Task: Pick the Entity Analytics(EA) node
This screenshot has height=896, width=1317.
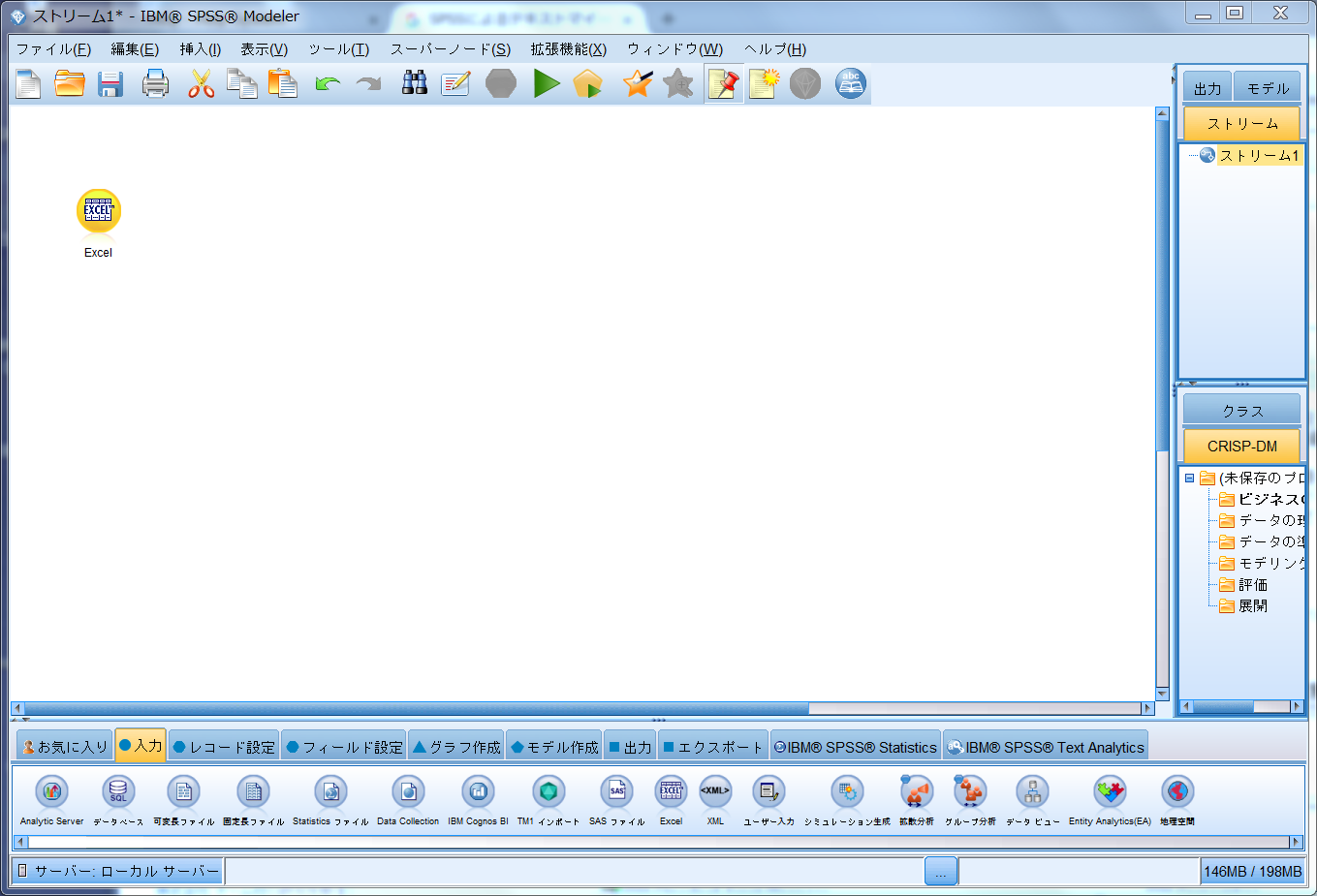Action: point(1110,792)
